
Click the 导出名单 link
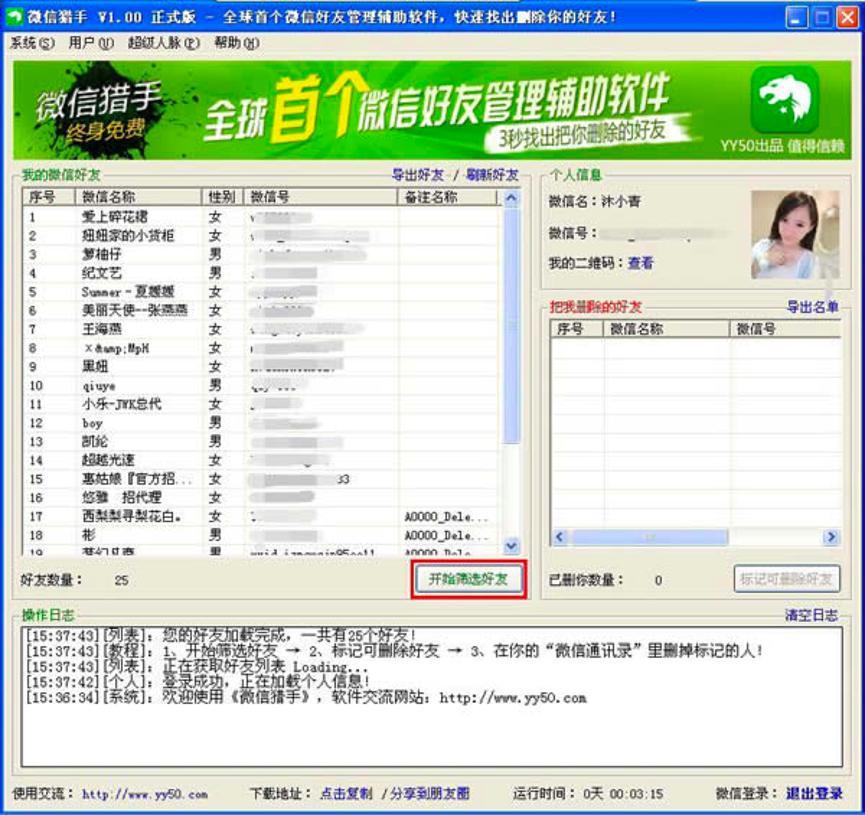coord(811,307)
